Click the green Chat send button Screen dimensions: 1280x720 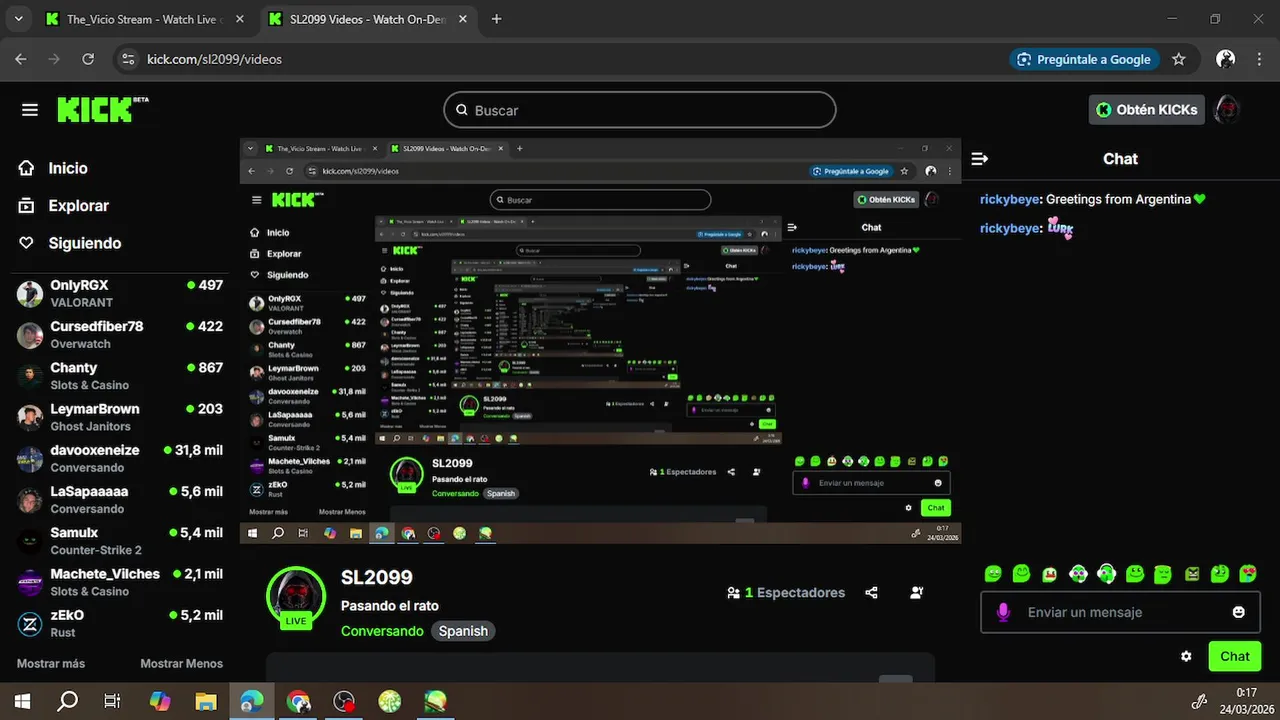click(1234, 656)
